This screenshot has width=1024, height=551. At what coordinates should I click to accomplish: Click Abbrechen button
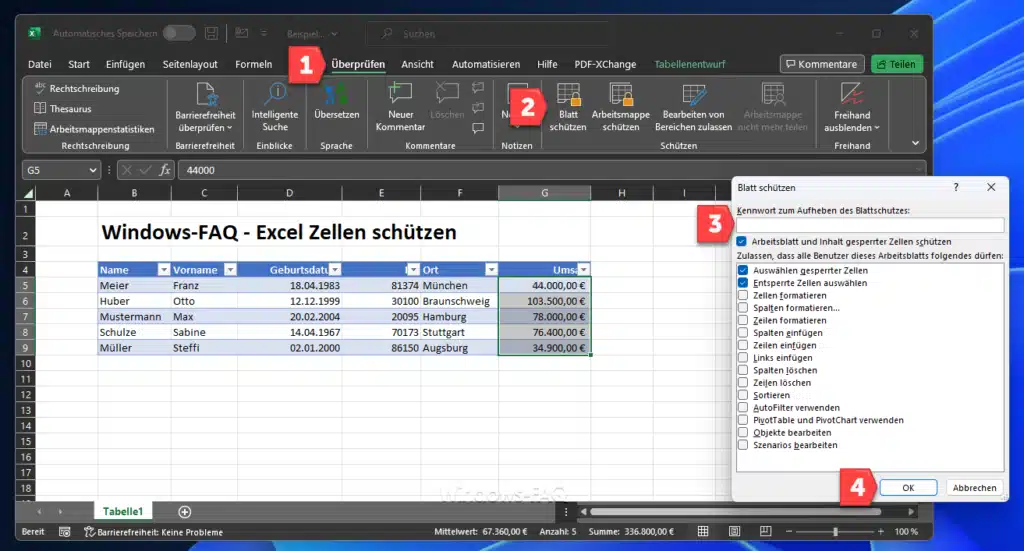(974, 488)
